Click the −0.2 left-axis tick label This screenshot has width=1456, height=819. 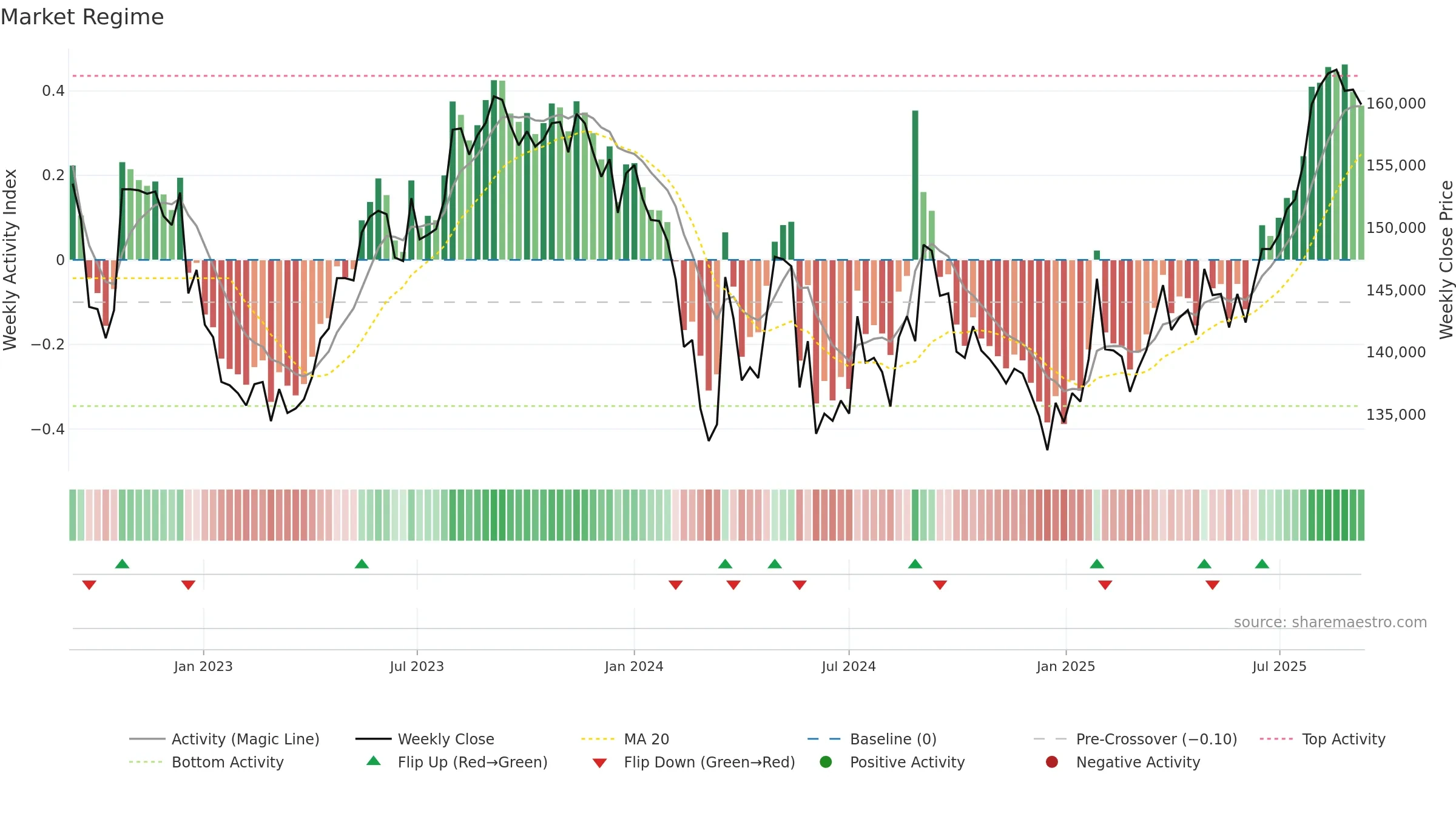[x=48, y=345]
